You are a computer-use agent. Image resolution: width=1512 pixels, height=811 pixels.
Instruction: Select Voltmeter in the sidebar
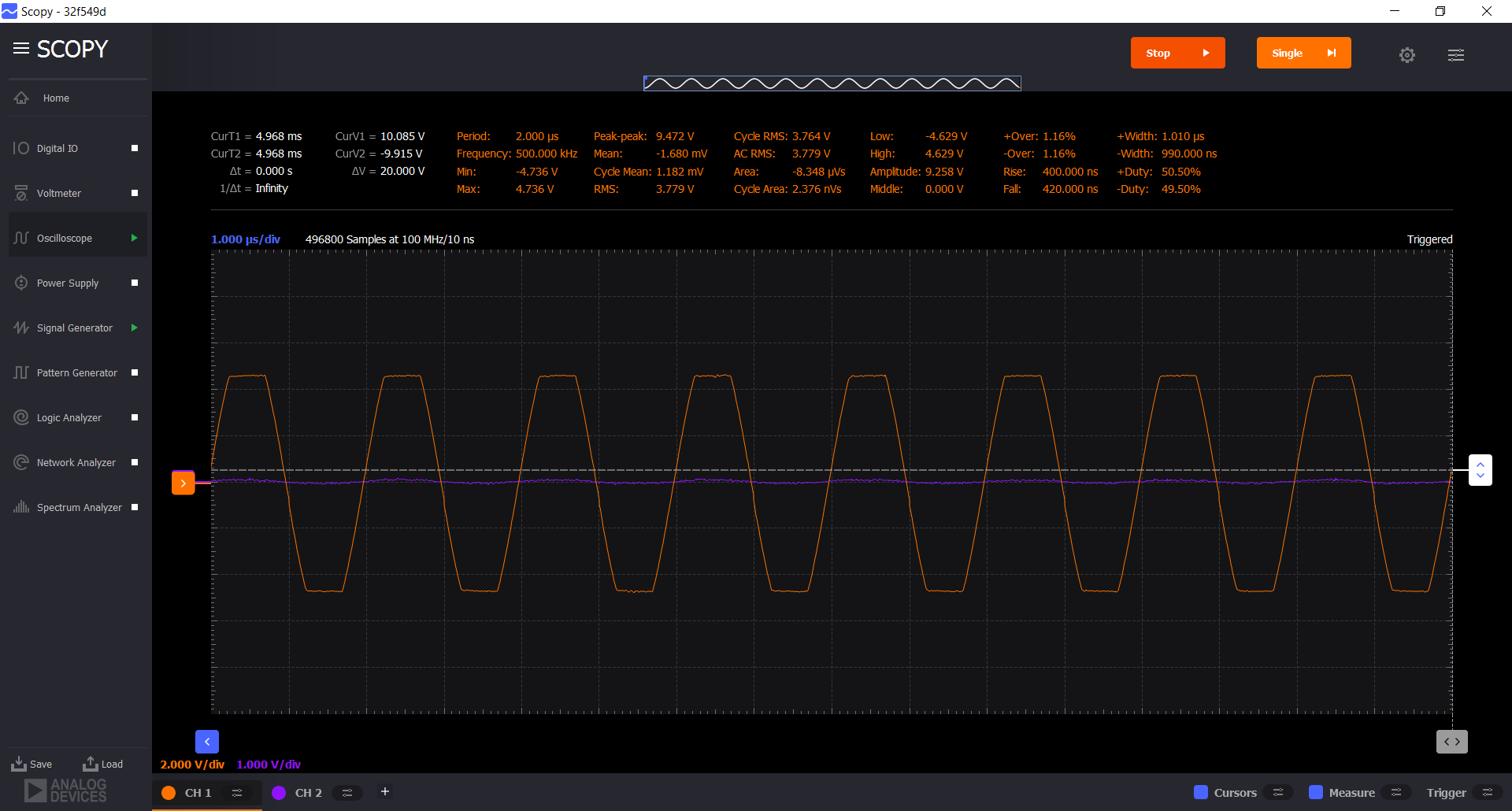78,193
